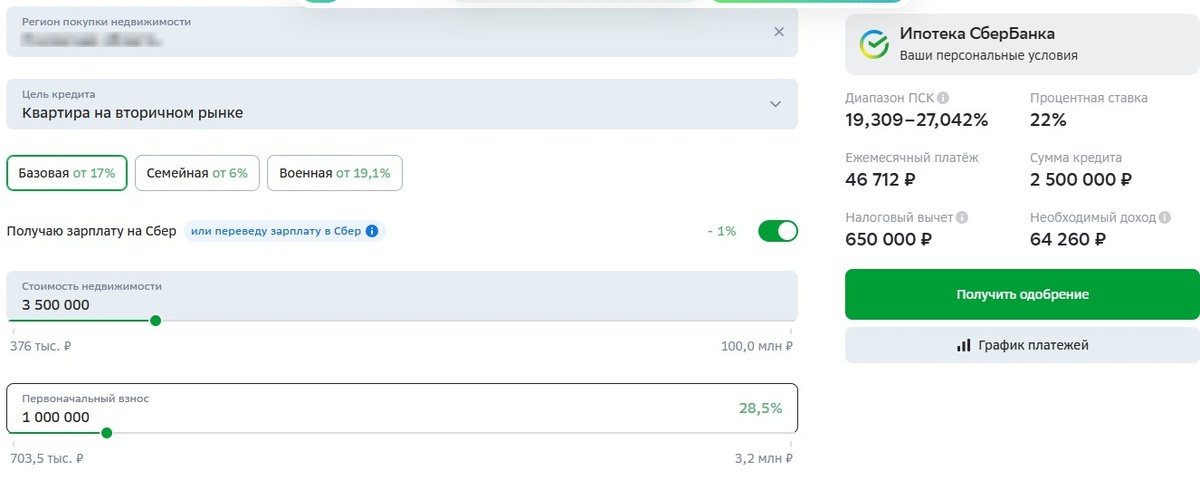Screen dimensions: 1200x490
Task: Click the property cost slider handle
Action: coord(155,321)
